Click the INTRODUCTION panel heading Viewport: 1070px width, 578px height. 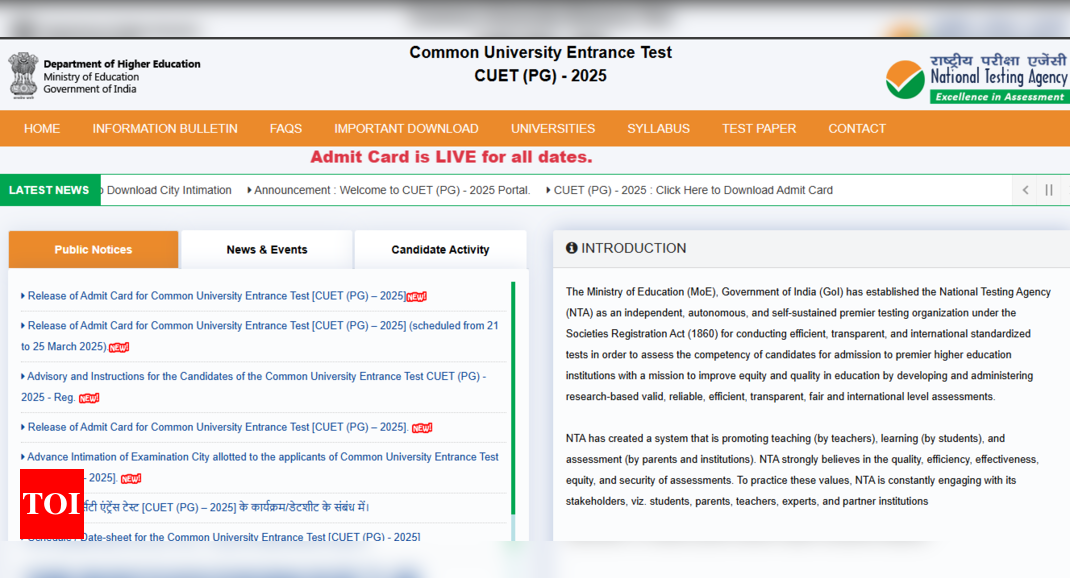pyautogui.click(x=634, y=248)
